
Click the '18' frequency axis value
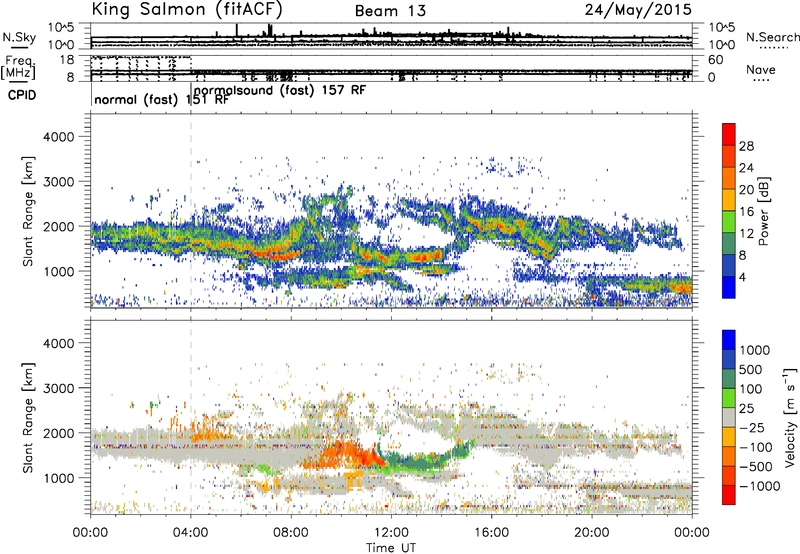click(67, 60)
